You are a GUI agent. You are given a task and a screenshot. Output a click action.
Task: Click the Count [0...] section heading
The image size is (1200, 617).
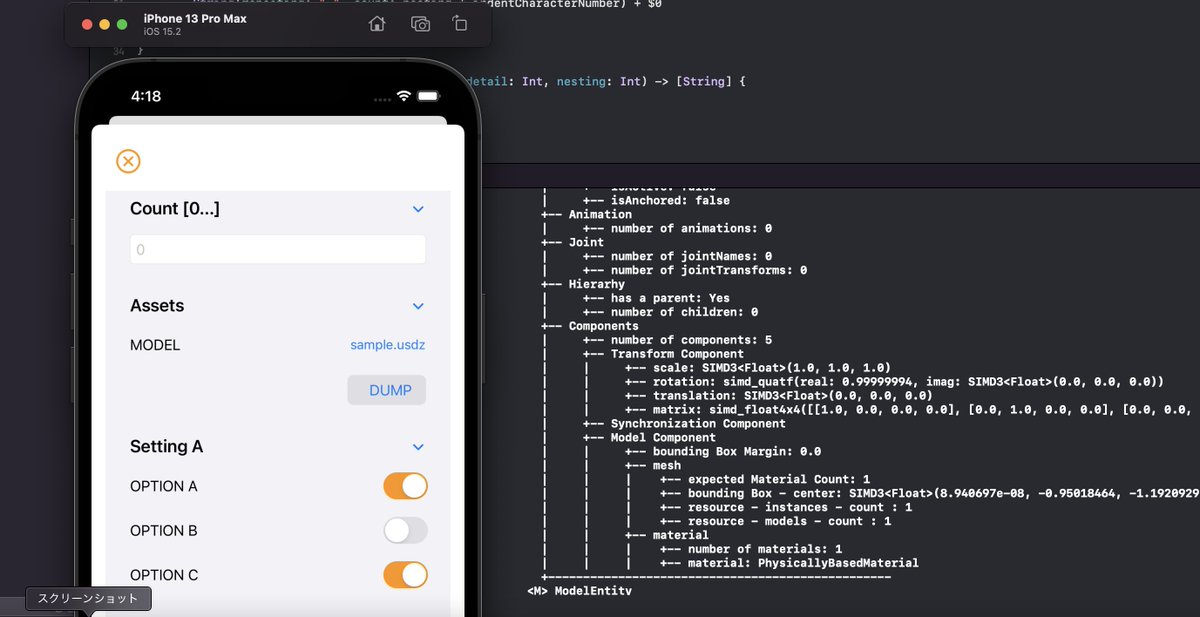(175, 209)
